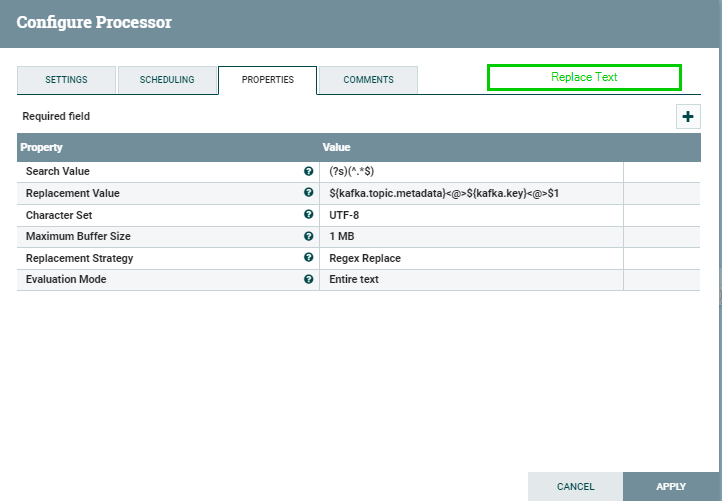Change the UTF-8 Character Set value
Viewport: 722px width, 501px height.
(x=470, y=214)
